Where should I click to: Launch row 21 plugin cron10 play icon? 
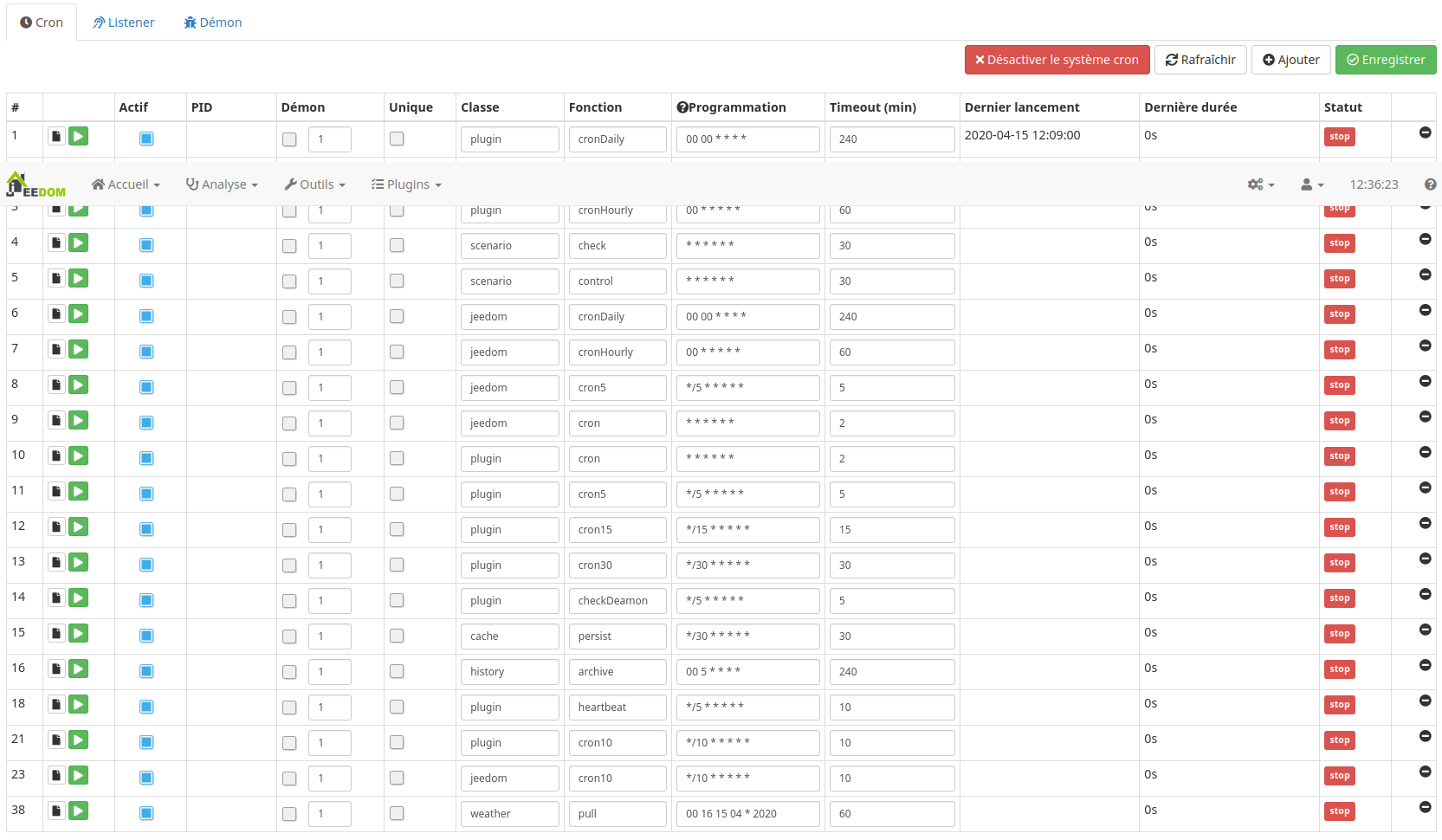point(79,740)
